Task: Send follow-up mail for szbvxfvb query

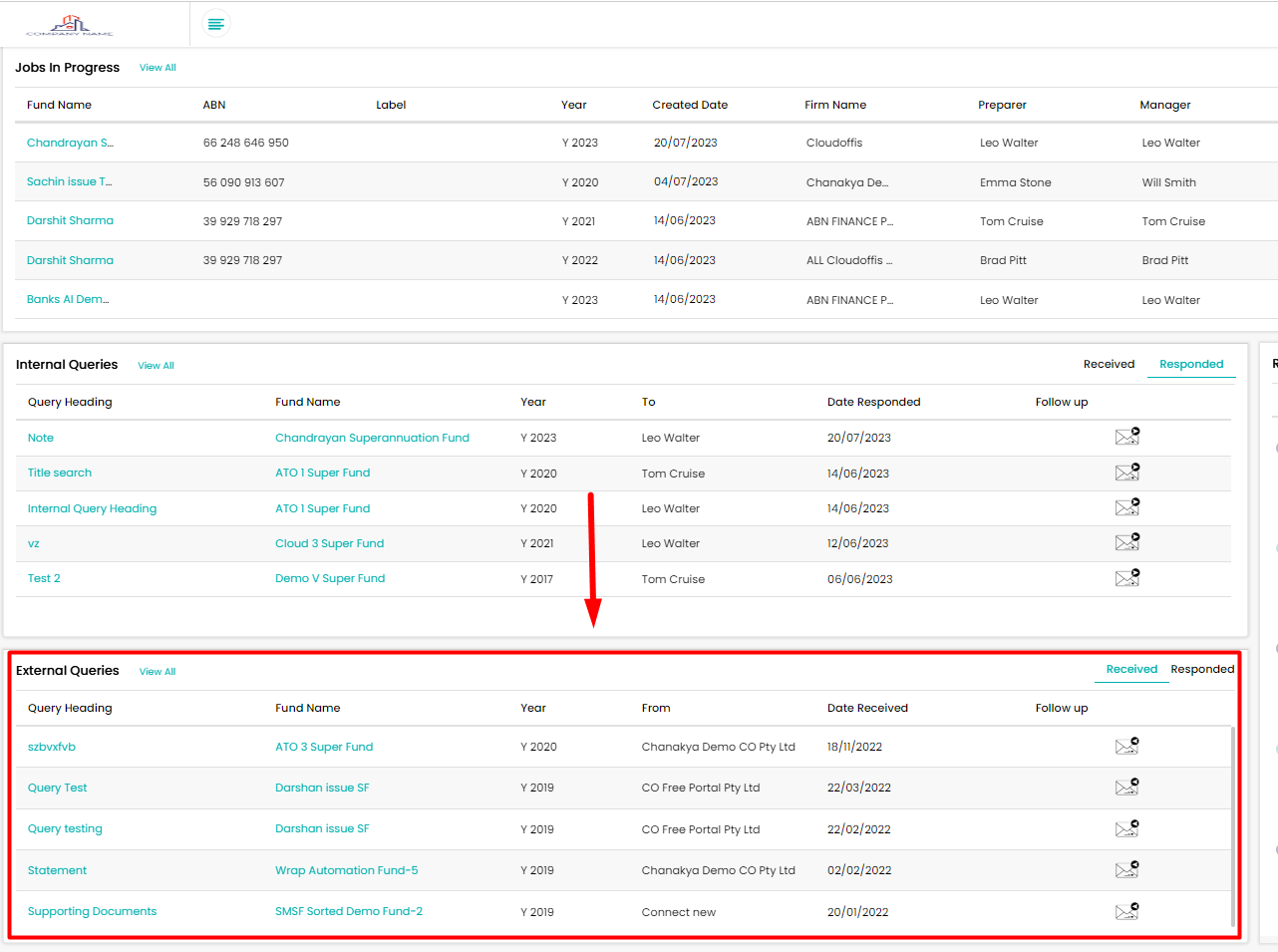Action: coord(1127,746)
